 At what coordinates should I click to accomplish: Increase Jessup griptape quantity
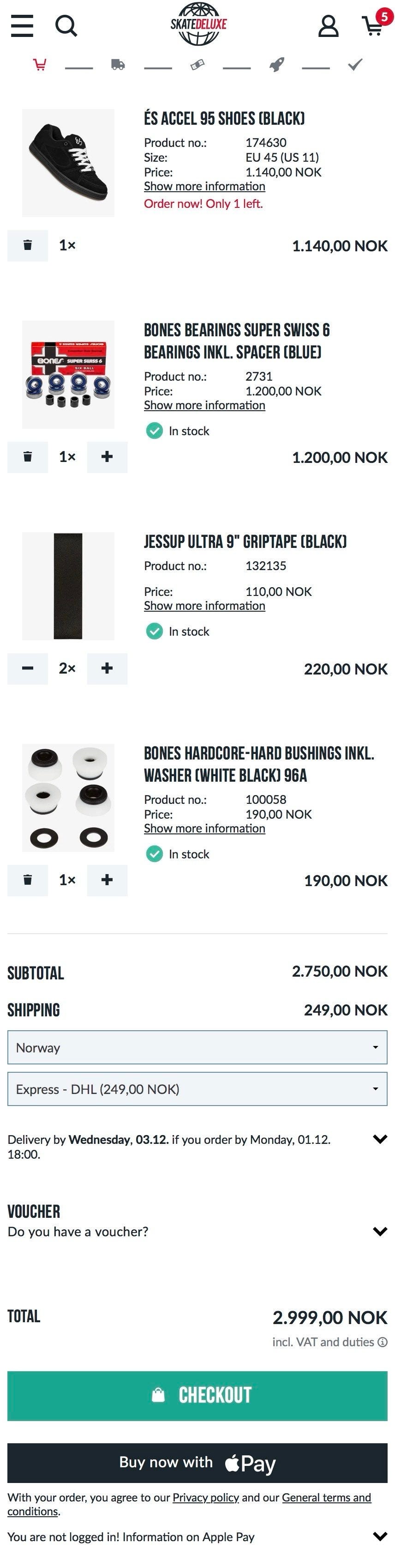107,669
